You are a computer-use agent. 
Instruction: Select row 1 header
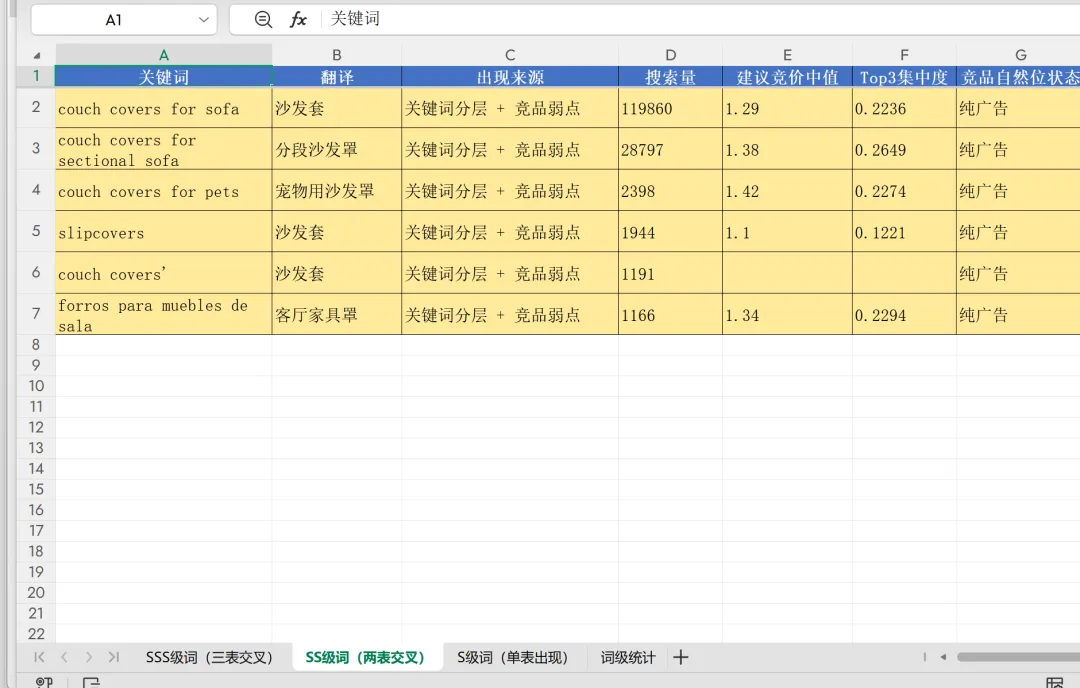pyautogui.click(x=36, y=76)
